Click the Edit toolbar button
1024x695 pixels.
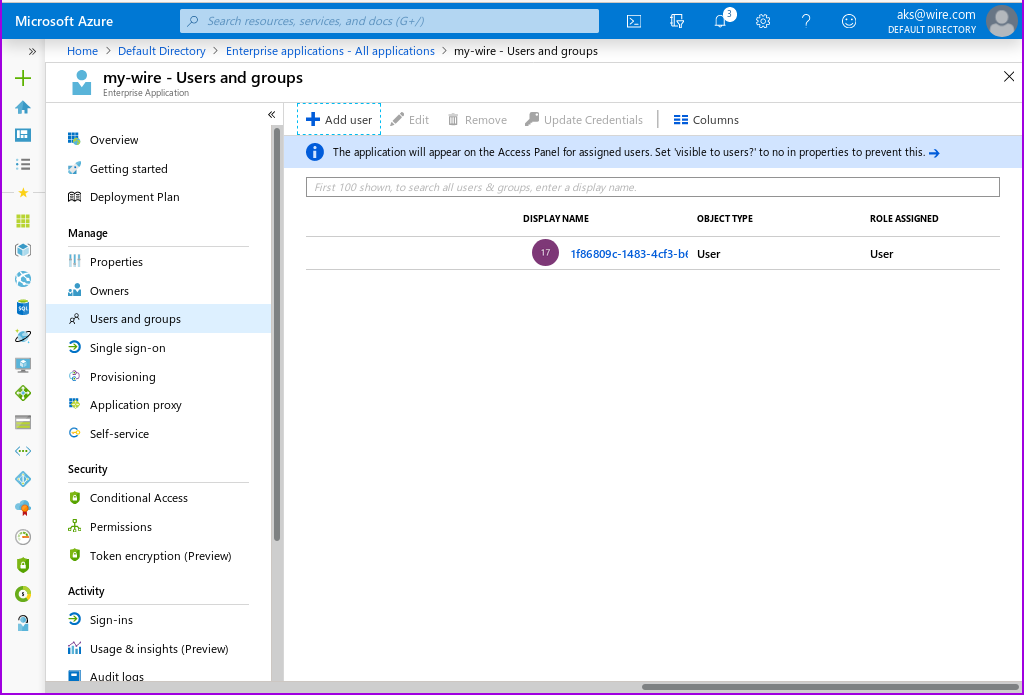(x=409, y=120)
